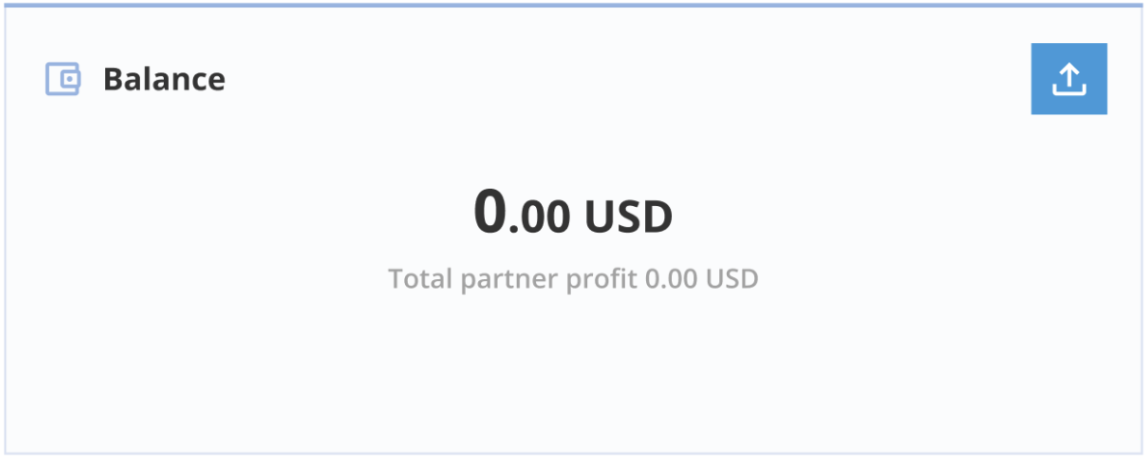1148x458 pixels.
Task: Click blue top border of Balance card
Action: (574, 4)
